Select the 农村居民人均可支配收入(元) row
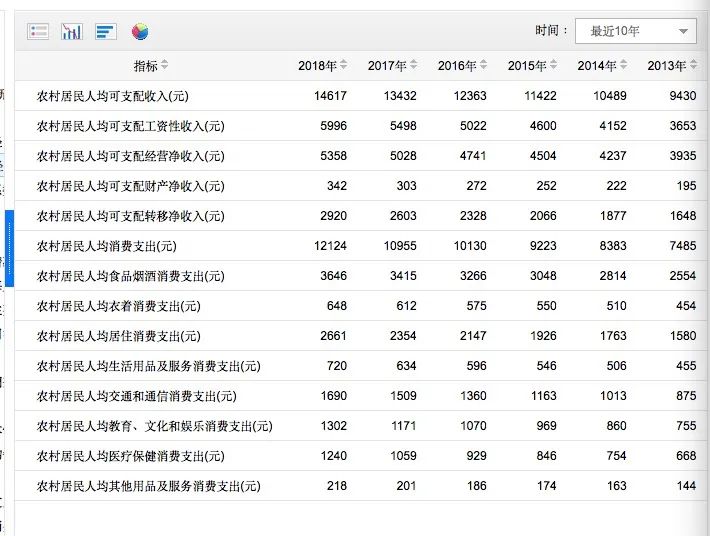Image resolution: width=710 pixels, height=536 pixels. tap(360, 96)
